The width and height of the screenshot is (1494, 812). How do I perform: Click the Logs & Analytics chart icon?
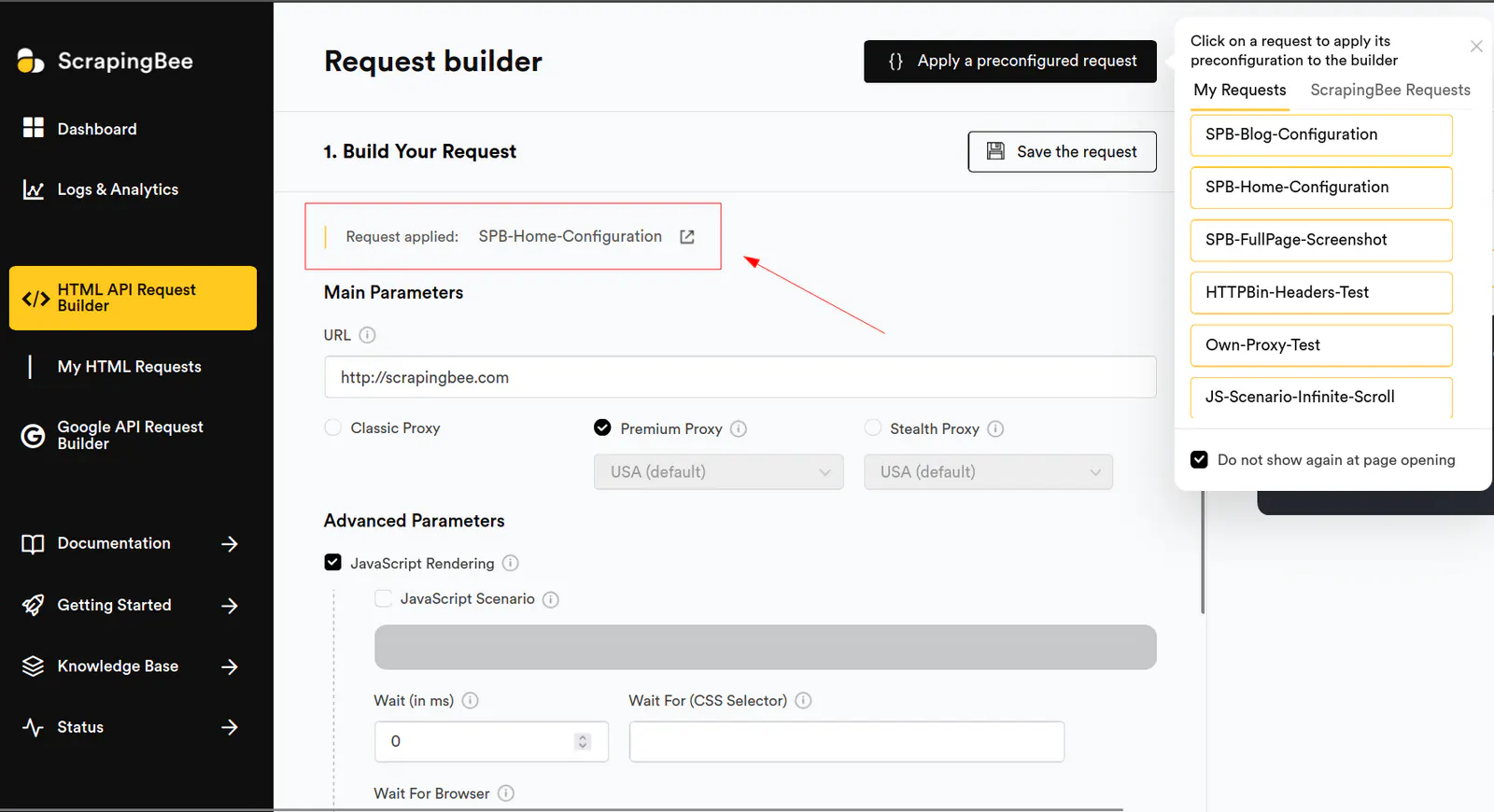click(34, 189)
